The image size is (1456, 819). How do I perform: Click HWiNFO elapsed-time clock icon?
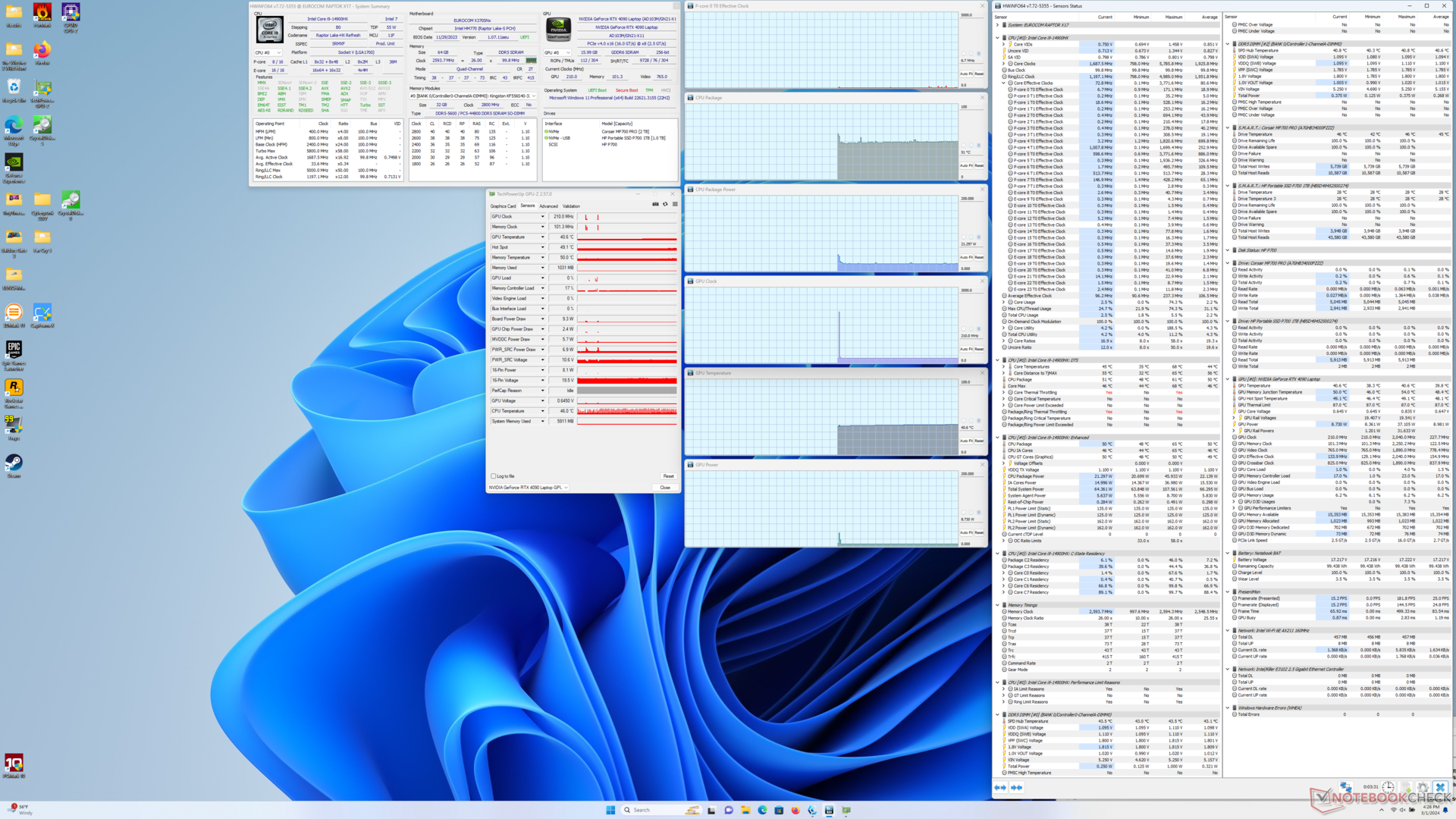(x=1388, y=787)
